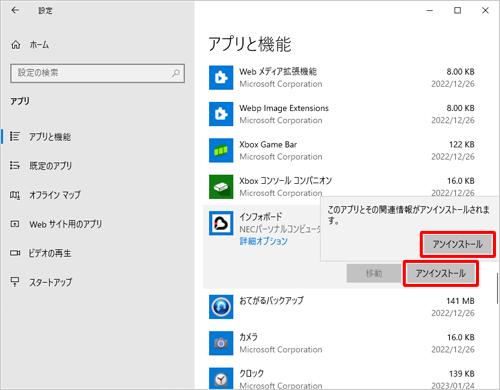Click the カメラ app icon
This screenshot has width=500, height=390.
pyautogui.click(x=221, y=343)
